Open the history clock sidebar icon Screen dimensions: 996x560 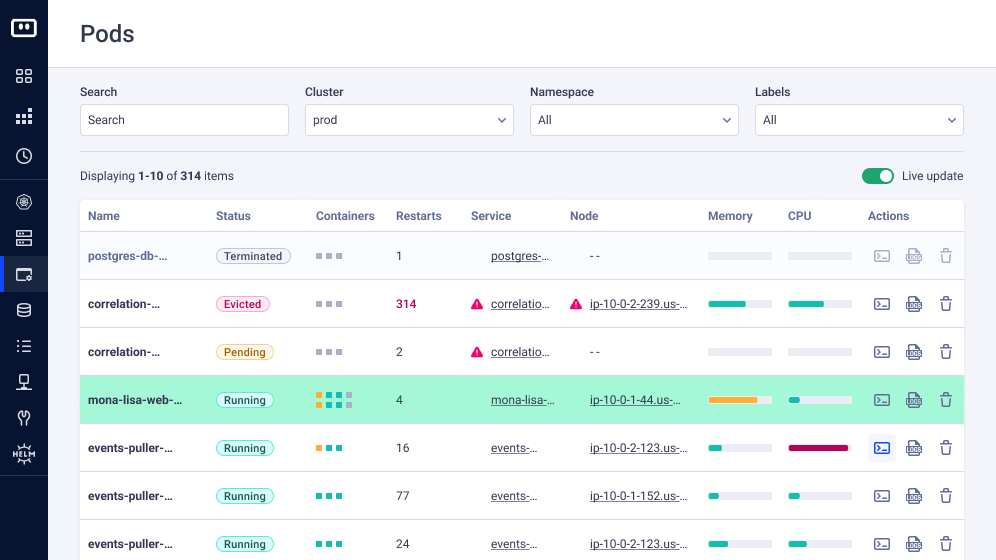[24, 156]
